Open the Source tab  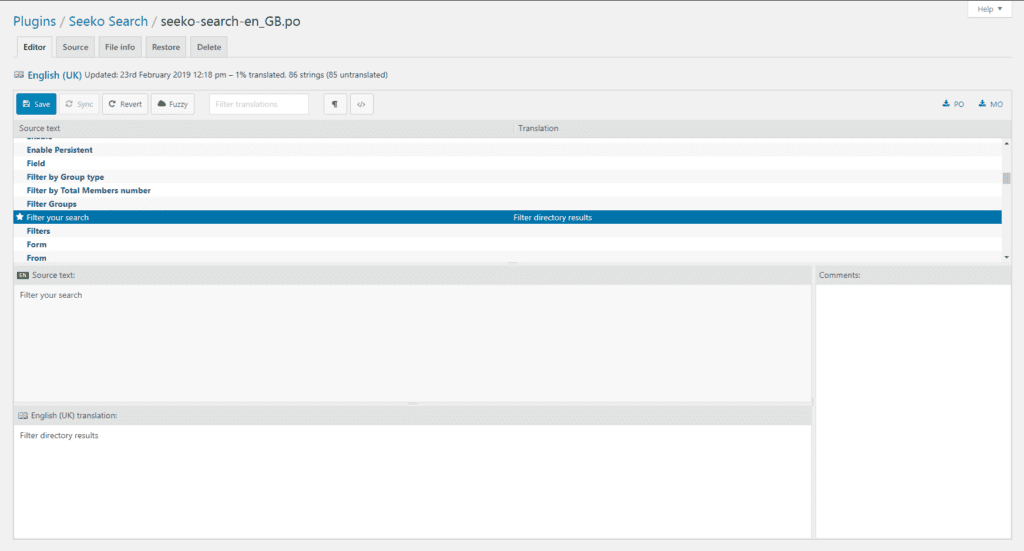(75, 47)
